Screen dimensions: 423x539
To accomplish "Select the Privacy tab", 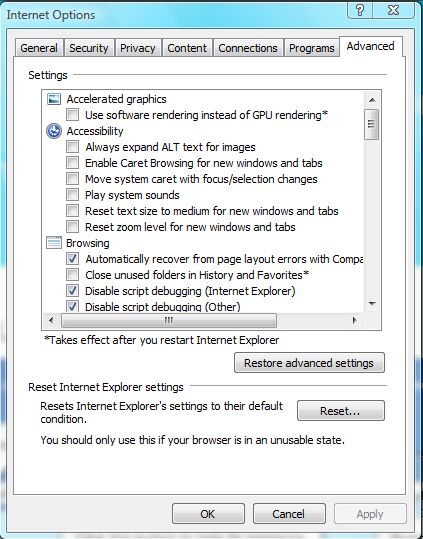I will pyautogui.click(x=137, y=48).
